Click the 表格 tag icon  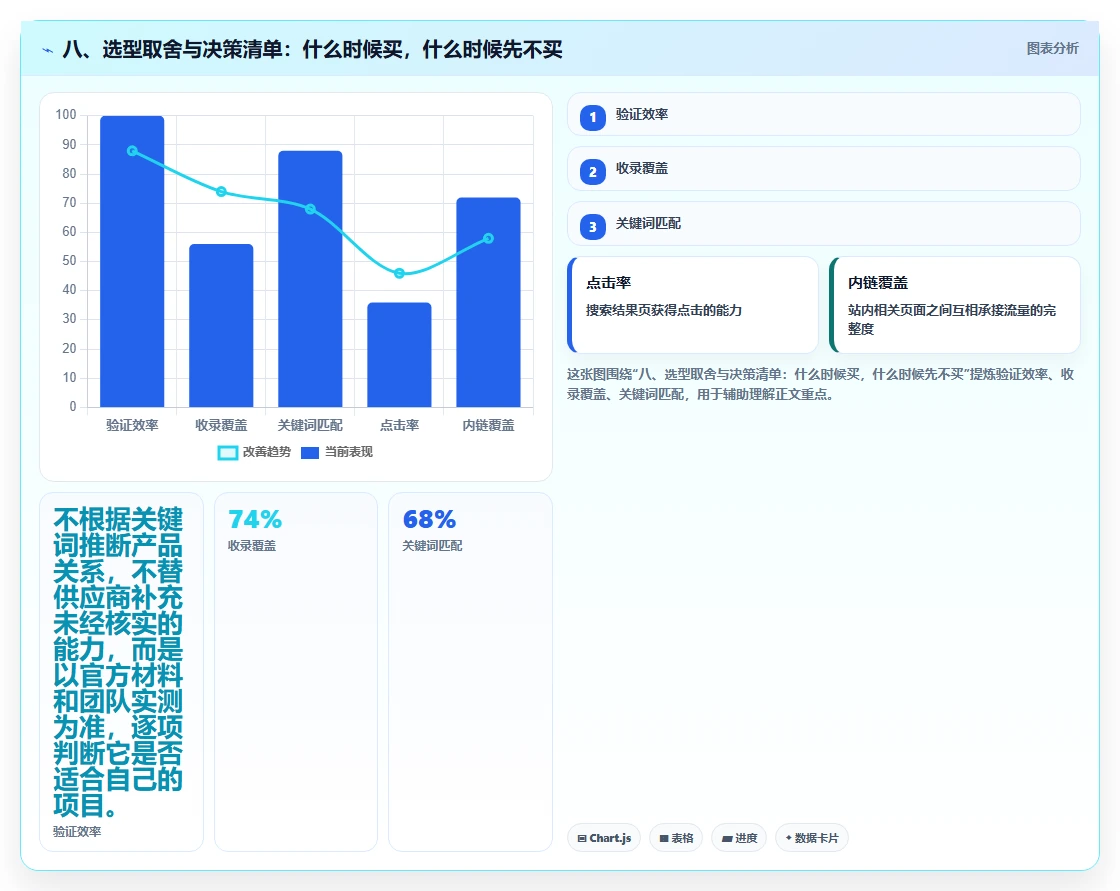[x=664, y=838]
